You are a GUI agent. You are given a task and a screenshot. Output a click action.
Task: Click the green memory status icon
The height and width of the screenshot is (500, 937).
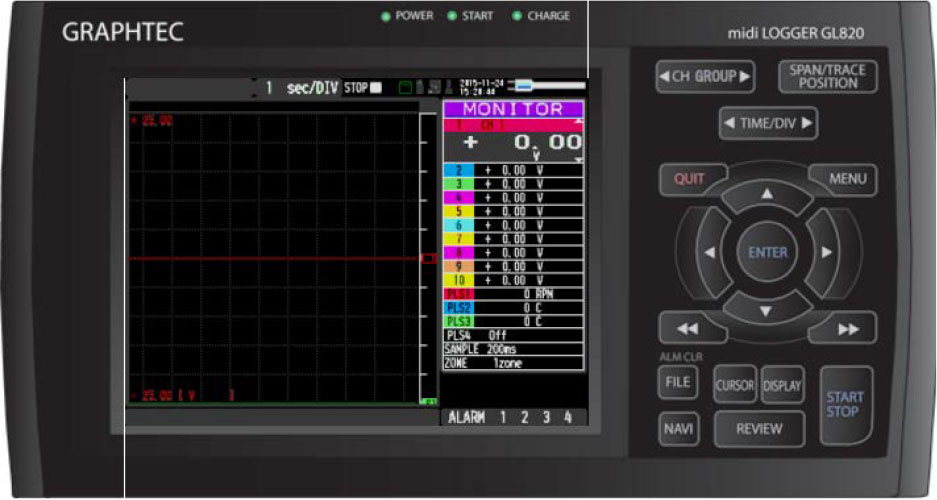[405, 88]
